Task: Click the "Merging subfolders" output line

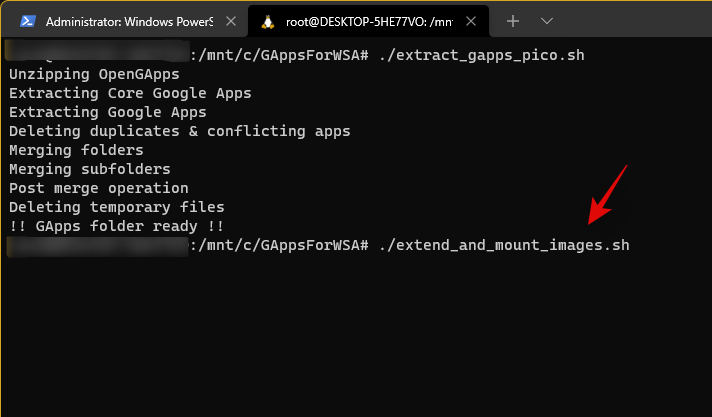Action: click(x=90, y=169)
